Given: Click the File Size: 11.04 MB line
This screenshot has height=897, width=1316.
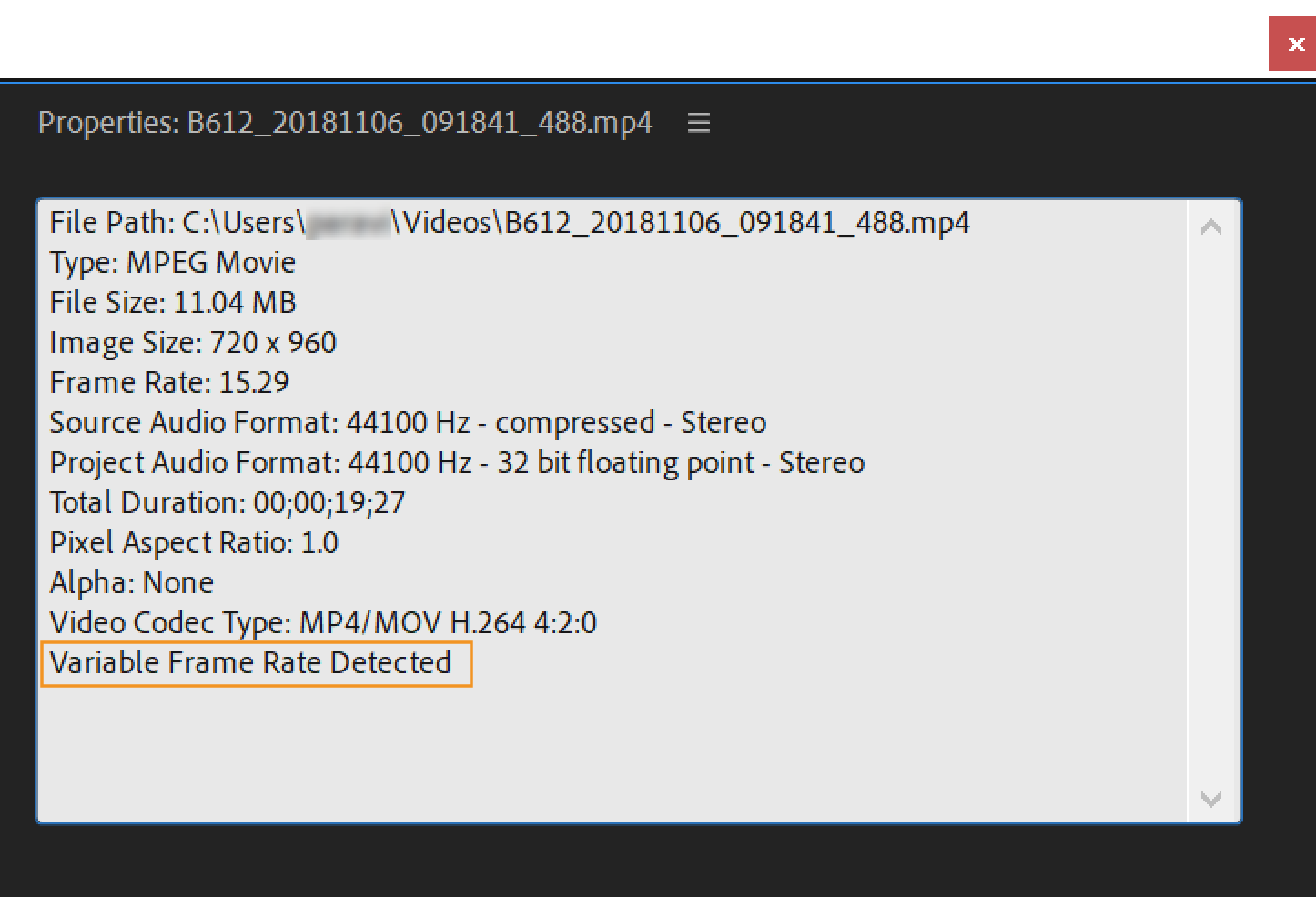Looking at the screenshot, I should point(173,303).
